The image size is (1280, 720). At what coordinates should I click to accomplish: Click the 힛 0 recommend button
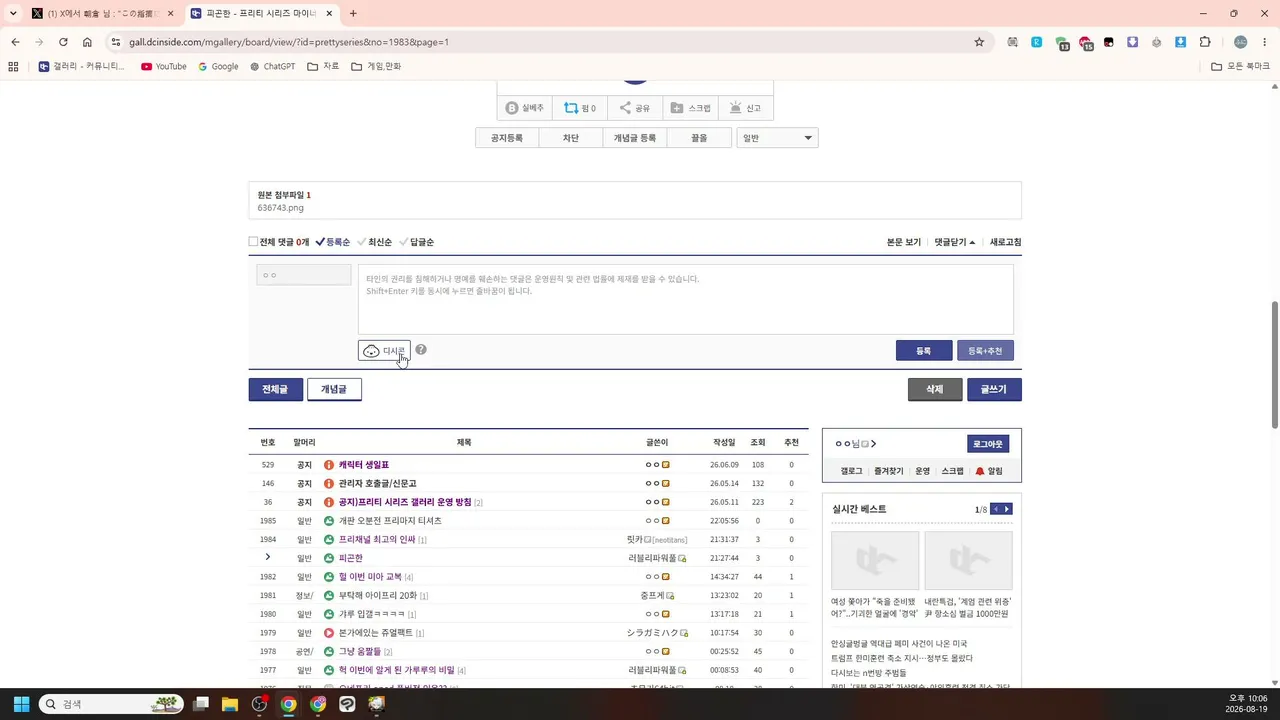point(580,108)
